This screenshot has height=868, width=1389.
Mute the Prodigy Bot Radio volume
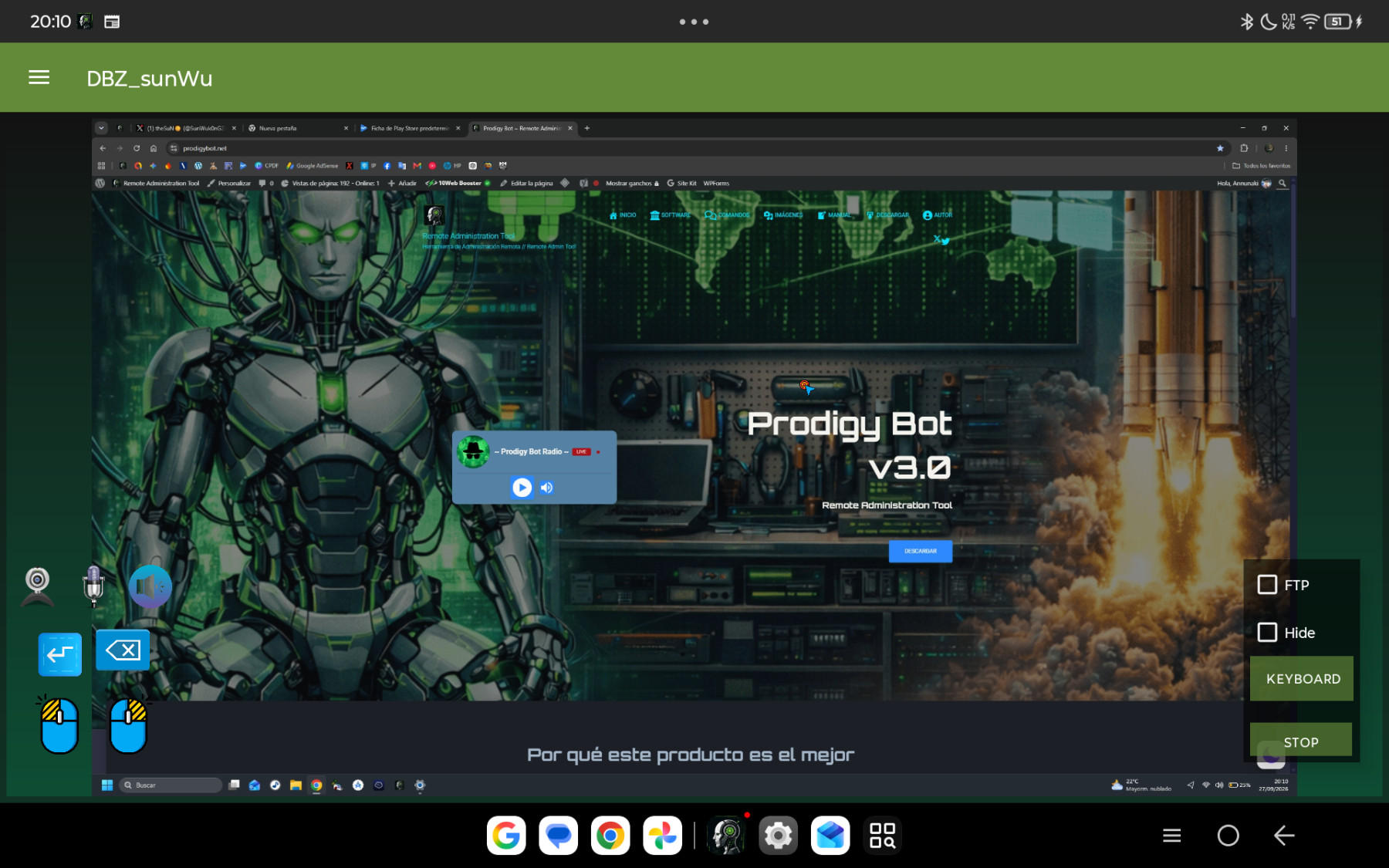[547, 488]
